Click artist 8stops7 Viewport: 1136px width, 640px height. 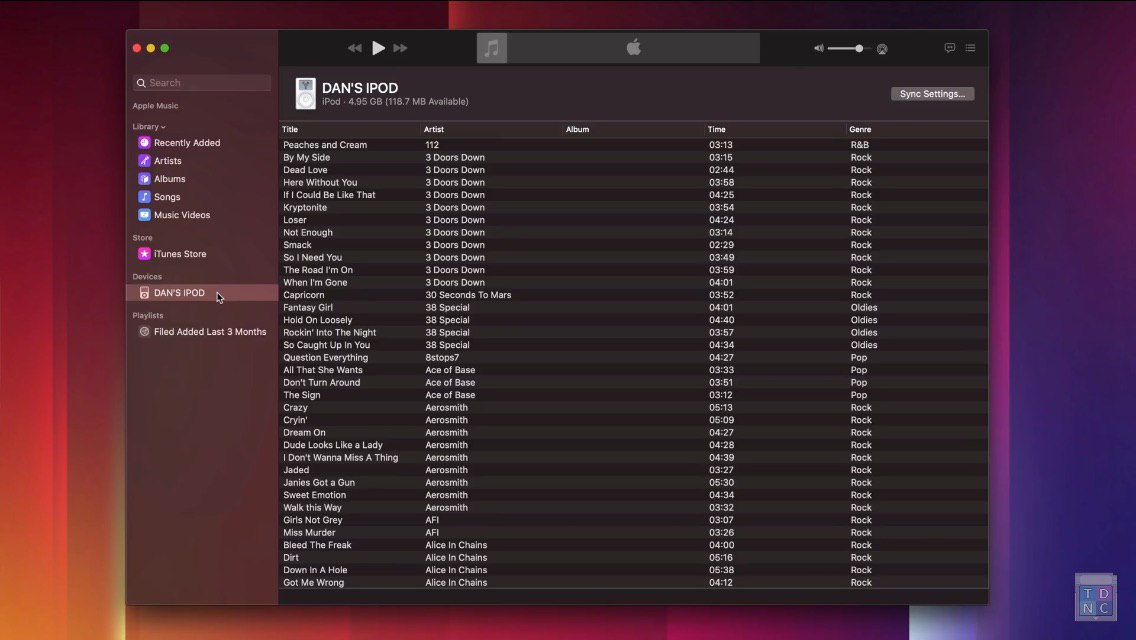442,357
